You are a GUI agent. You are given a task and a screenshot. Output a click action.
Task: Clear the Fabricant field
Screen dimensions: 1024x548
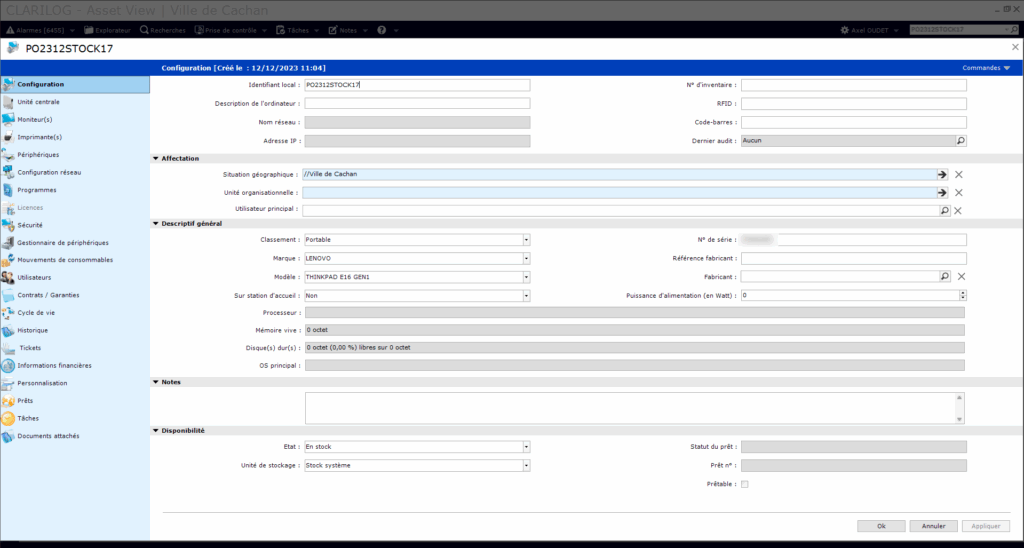tap(961, 276)
